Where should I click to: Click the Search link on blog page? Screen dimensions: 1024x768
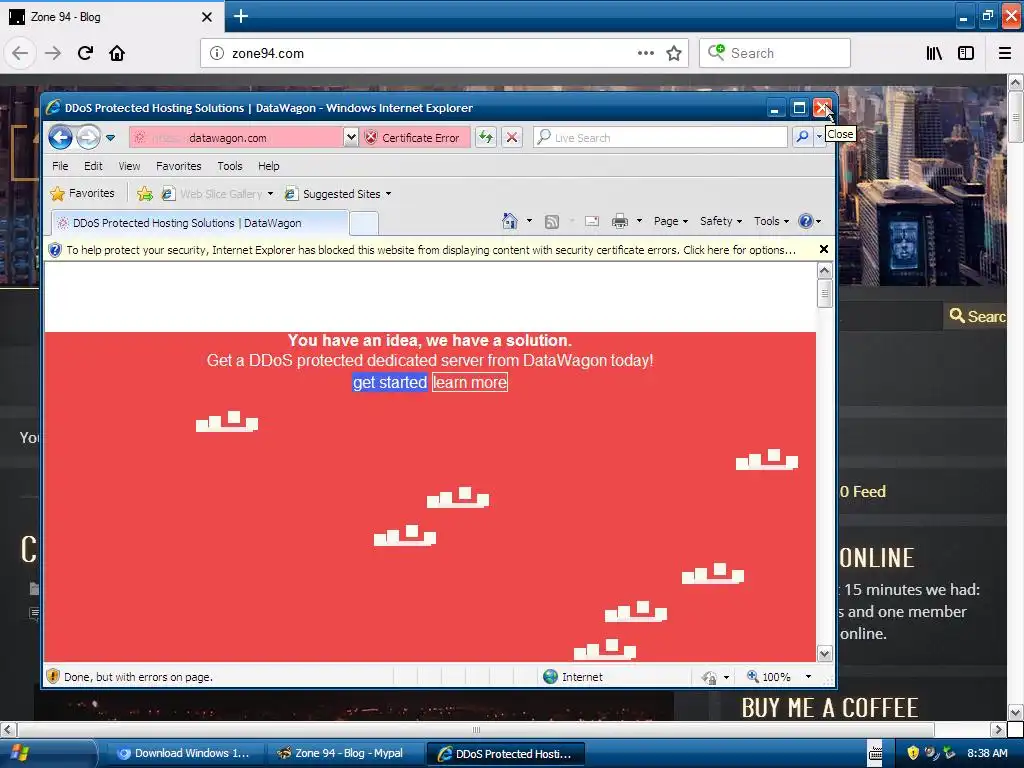coord(978,316)
